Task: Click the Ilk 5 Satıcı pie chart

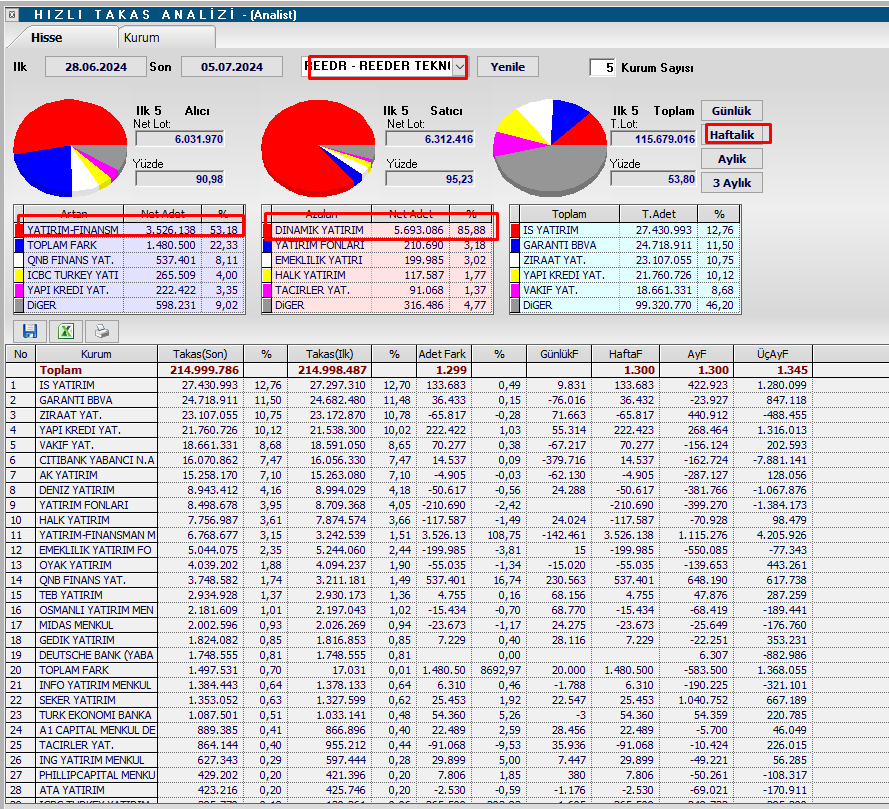Action: tap(318, 147)
